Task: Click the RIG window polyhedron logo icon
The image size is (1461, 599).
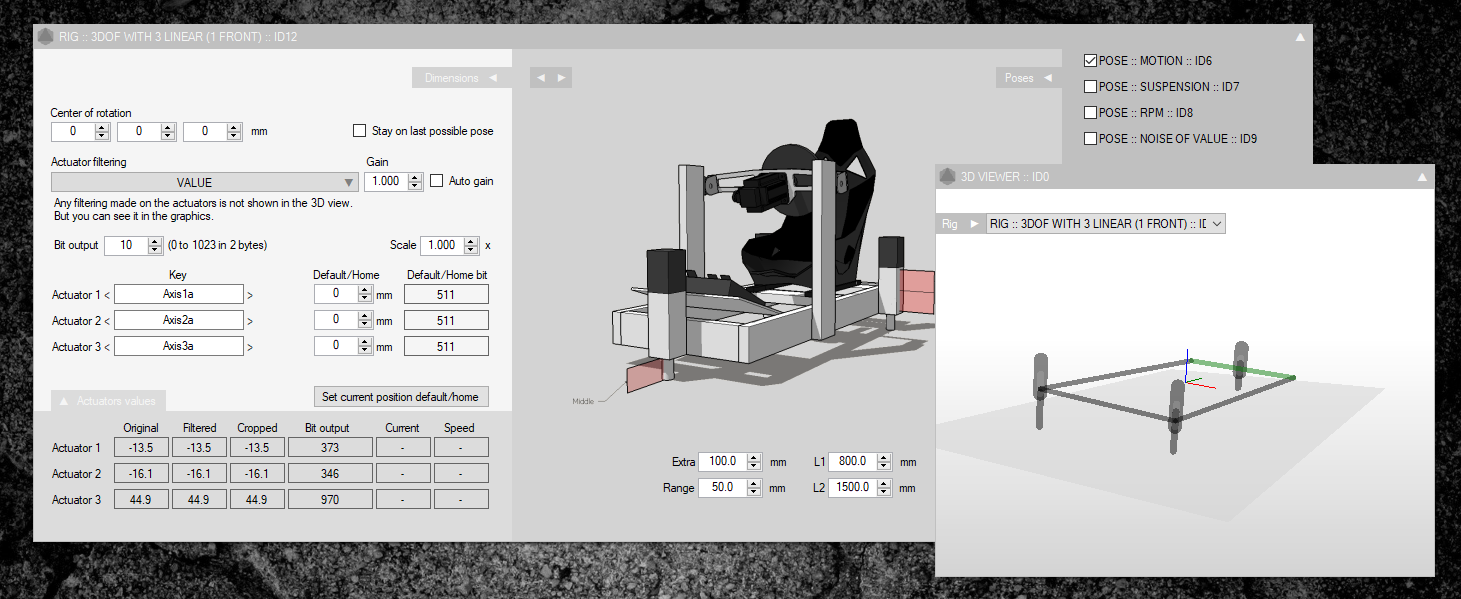Action: 46,37
